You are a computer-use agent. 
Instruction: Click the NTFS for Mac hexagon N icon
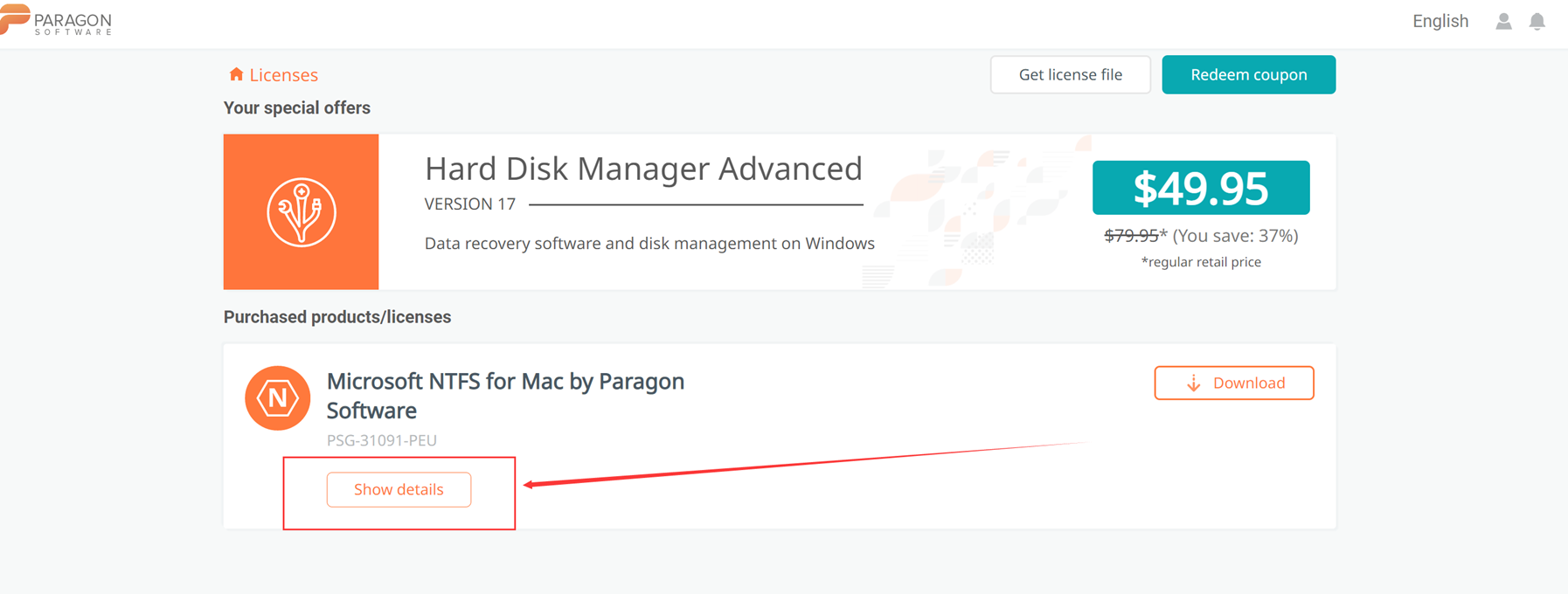coord(278,398)
